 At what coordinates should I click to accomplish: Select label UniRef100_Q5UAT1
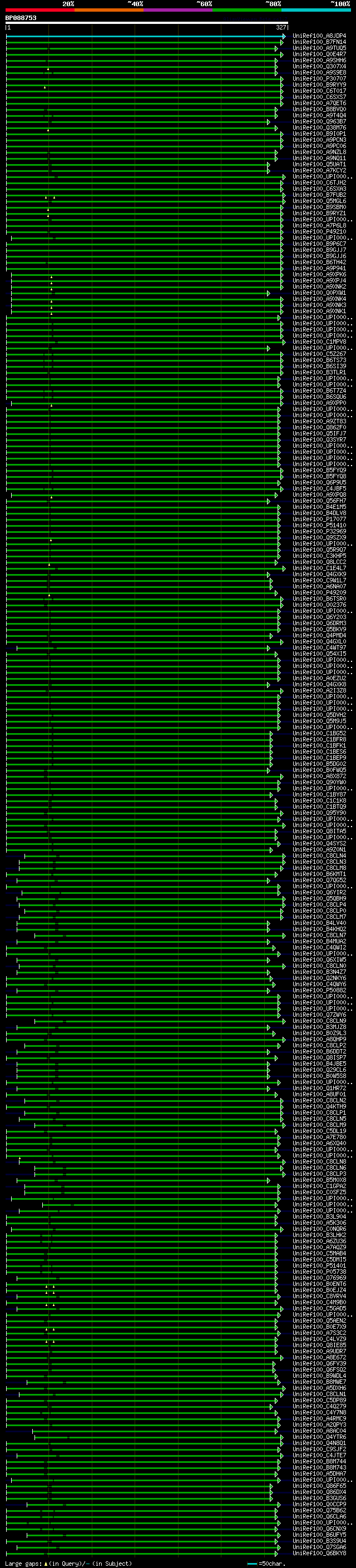(319, 164)
